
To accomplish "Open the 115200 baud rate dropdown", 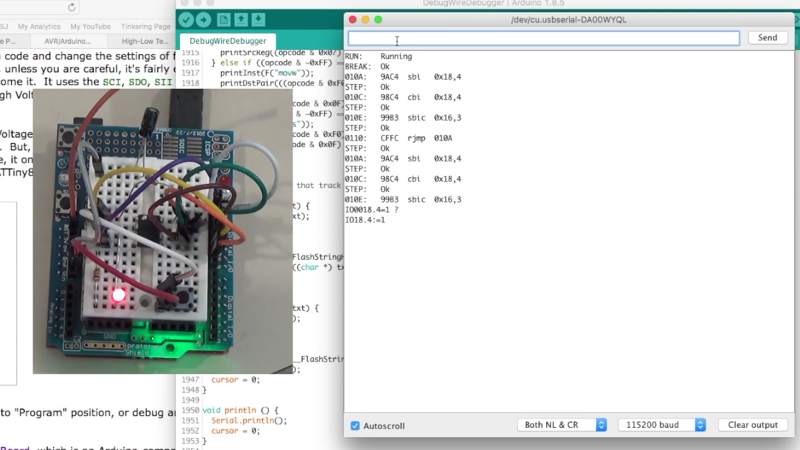I will click(661, 425).
